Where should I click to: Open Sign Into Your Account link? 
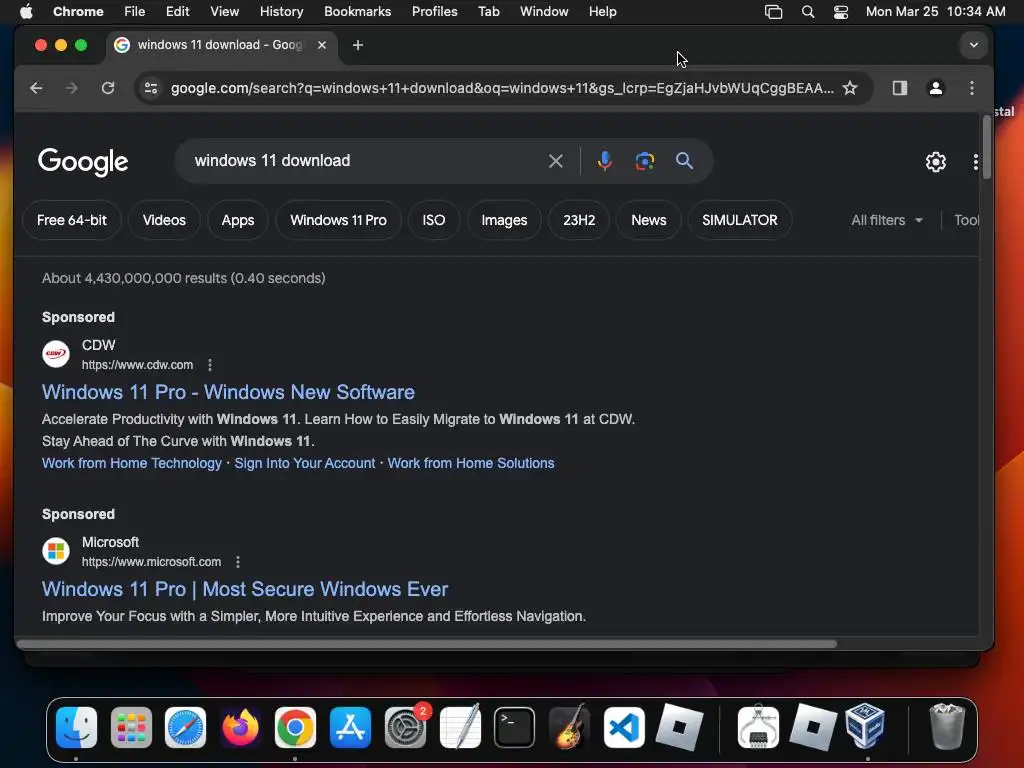(305, 463)
